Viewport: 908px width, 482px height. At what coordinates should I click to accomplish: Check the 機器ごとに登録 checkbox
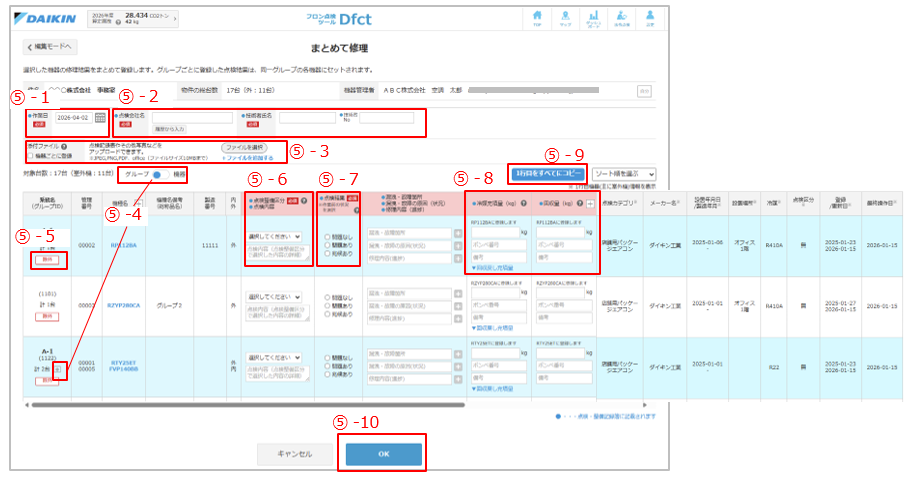(31, 156)
